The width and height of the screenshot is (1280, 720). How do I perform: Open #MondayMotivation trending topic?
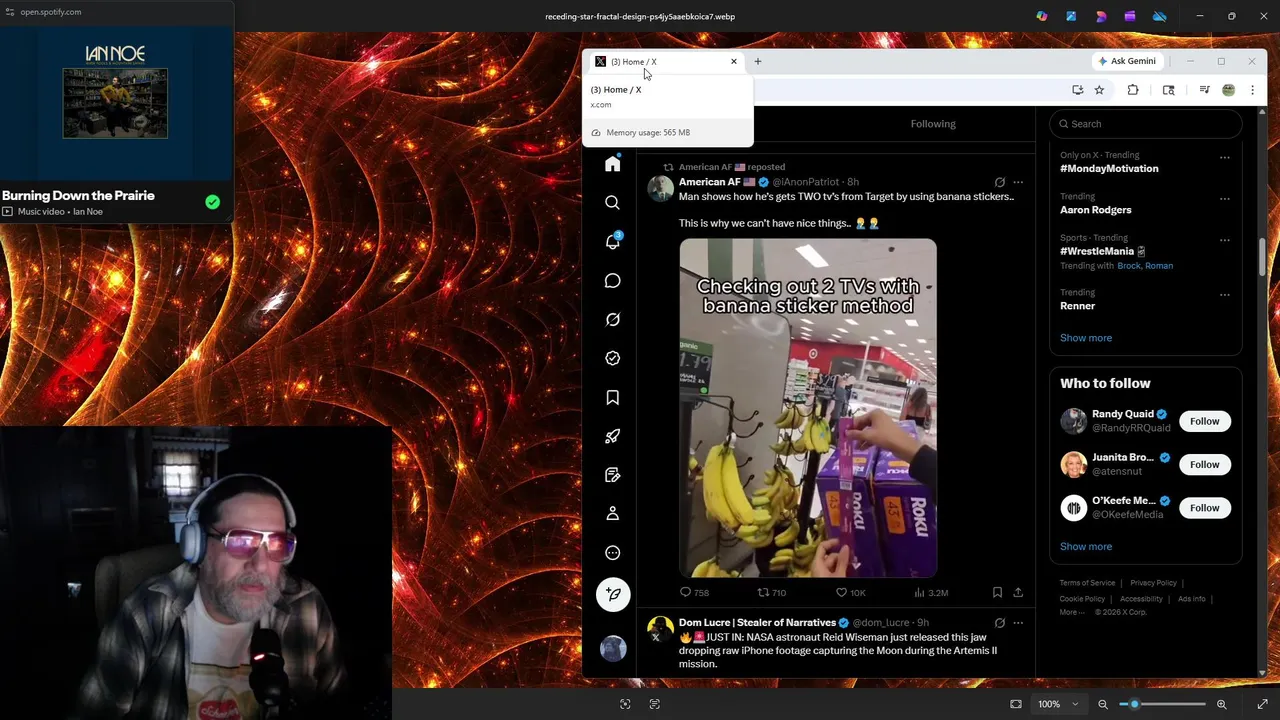1109,168
